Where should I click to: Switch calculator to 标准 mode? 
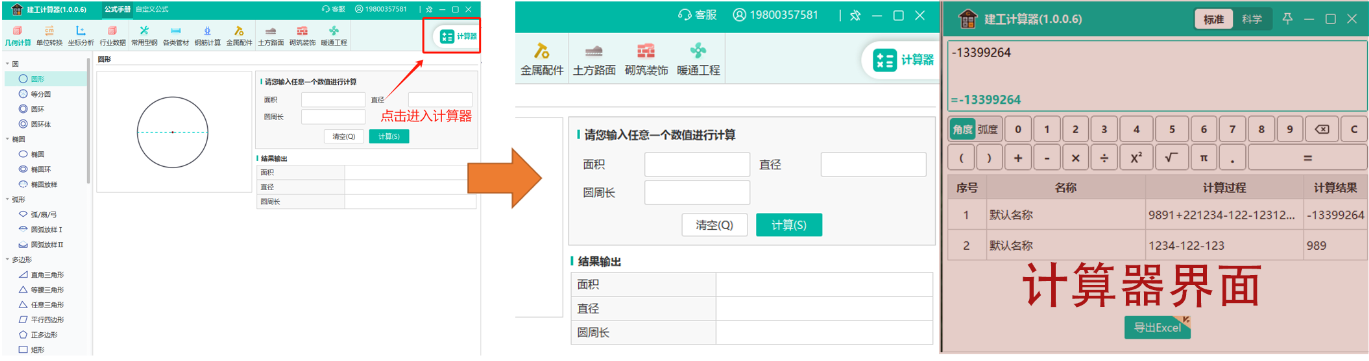(1213, 19)
